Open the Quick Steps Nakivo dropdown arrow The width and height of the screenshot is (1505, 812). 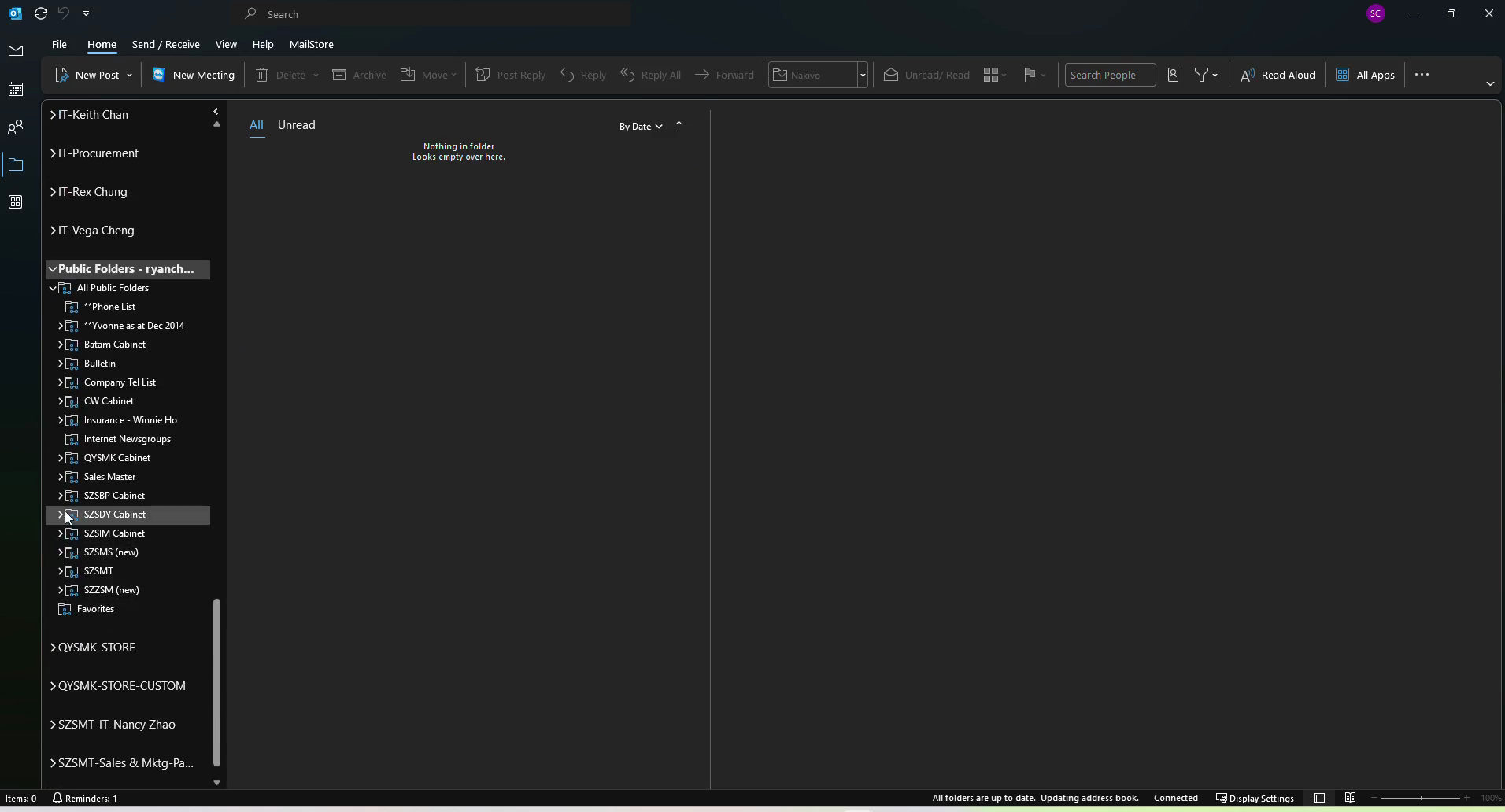point(863,75)
